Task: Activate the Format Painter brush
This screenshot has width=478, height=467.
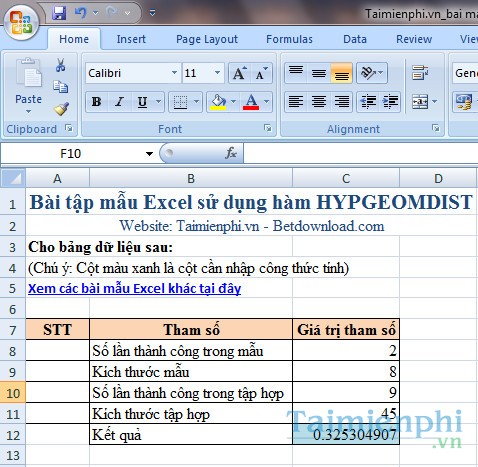Action: click(x=61, y=109)
